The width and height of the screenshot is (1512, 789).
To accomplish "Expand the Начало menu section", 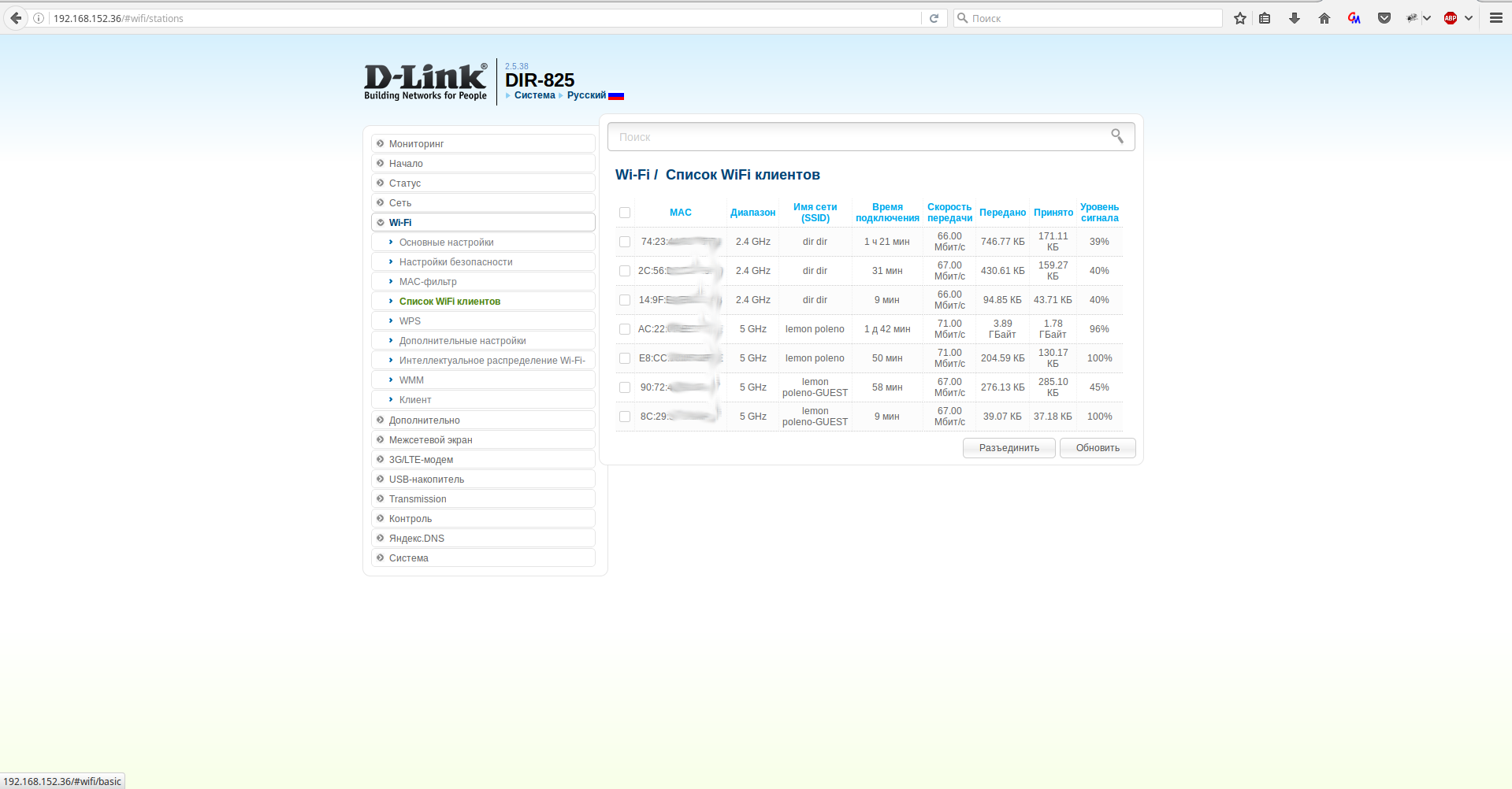I will pos(483,163).
